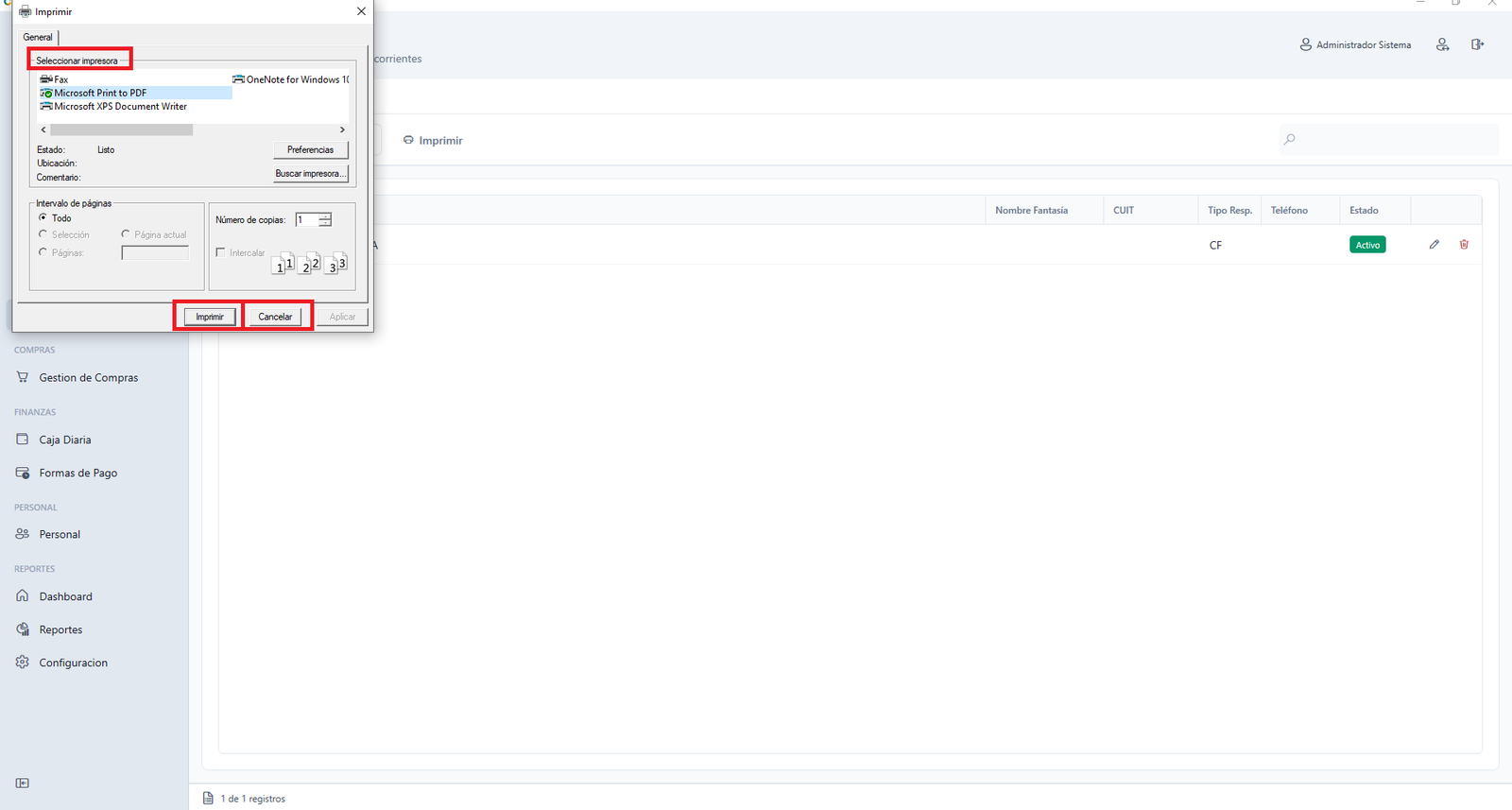Open the Dashboard report section

point(66,596)
